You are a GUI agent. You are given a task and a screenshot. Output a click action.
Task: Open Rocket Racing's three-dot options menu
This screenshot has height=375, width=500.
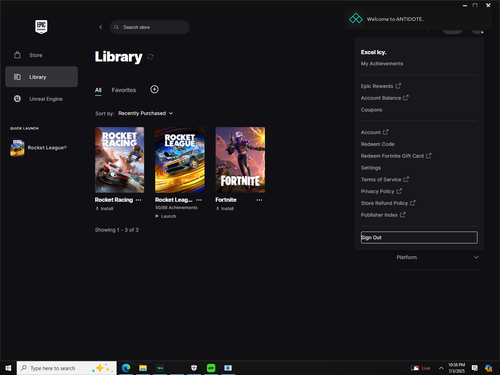pos(139,200)
